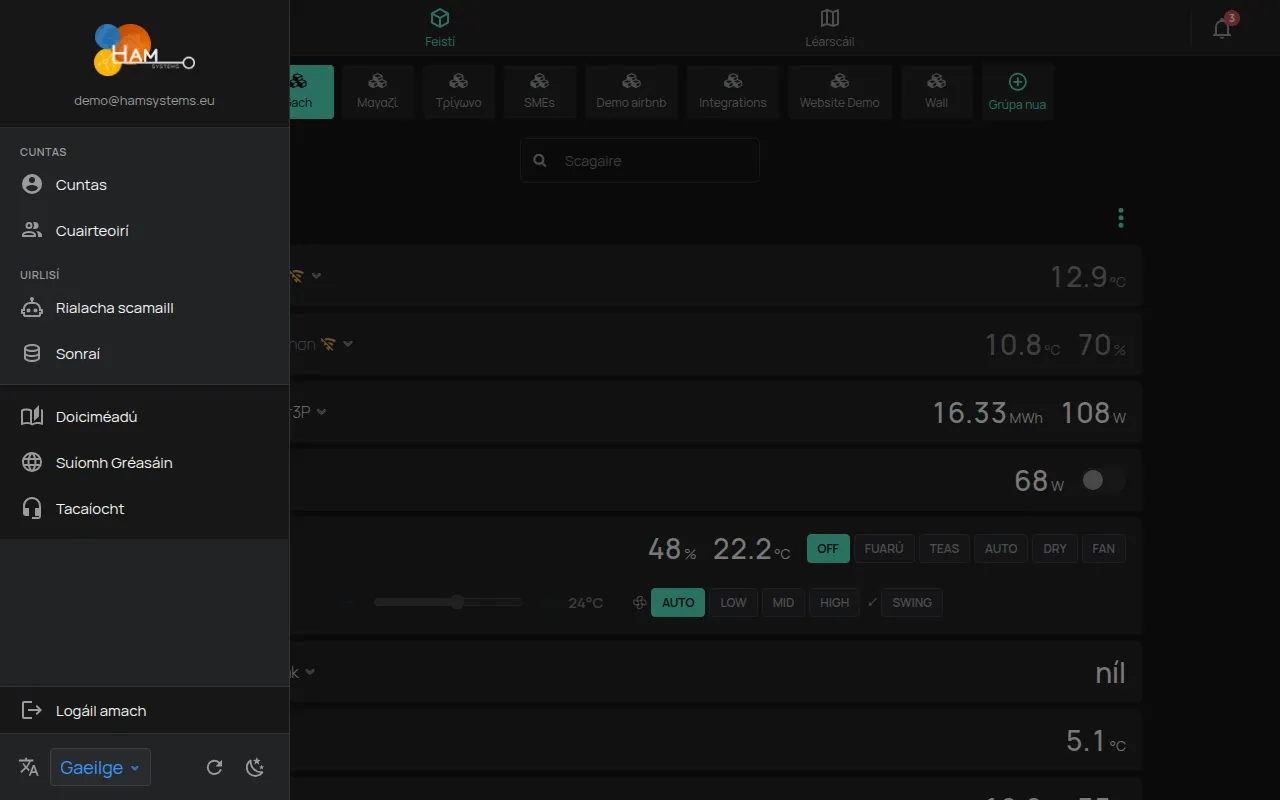This screenshot has height=800, width=1280.
Task: Click the translate language icon
Action: [x=29, y=767]
